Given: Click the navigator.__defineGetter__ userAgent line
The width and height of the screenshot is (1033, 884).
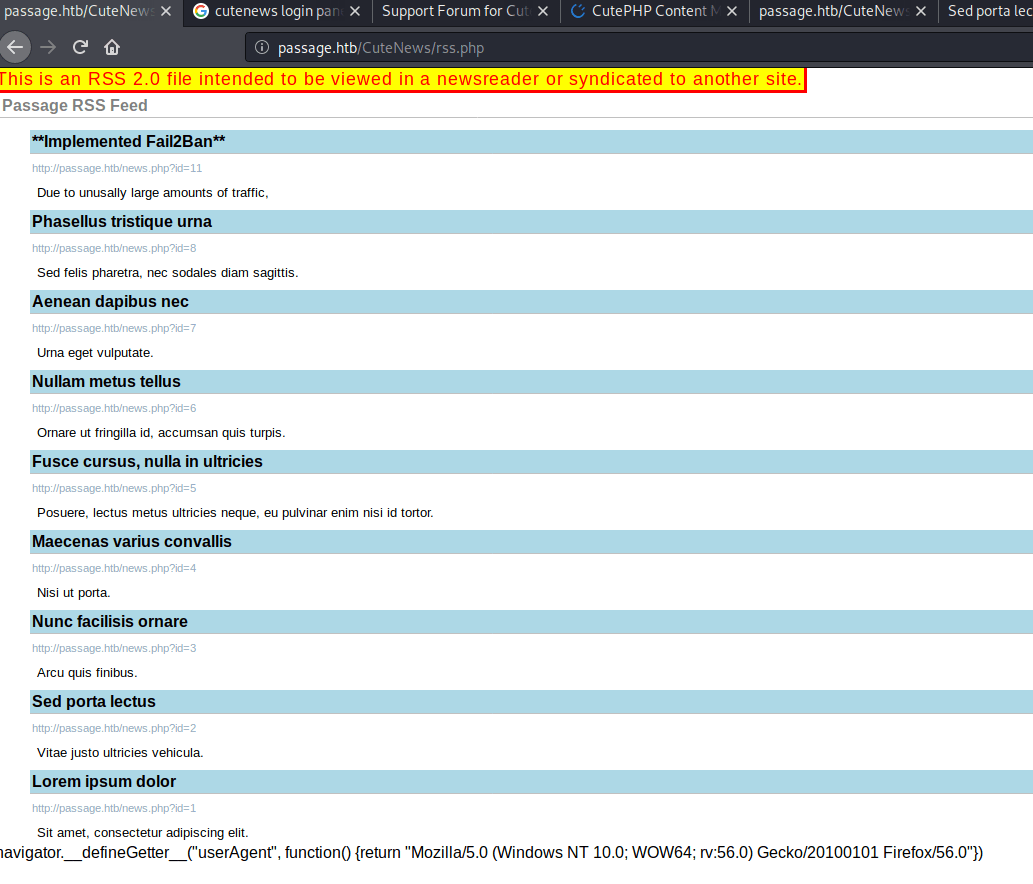Looking at the screenshot, I should point(491,853).
